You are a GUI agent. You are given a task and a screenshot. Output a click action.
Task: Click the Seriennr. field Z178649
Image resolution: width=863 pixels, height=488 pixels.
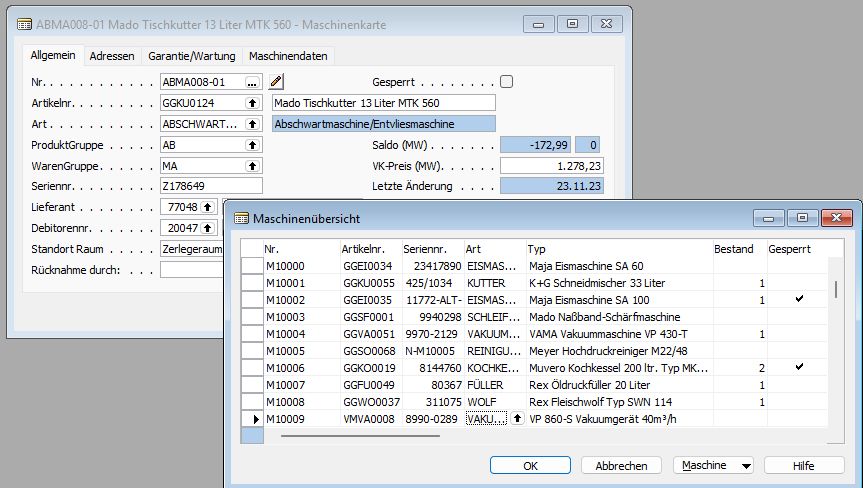pos(211,186)
